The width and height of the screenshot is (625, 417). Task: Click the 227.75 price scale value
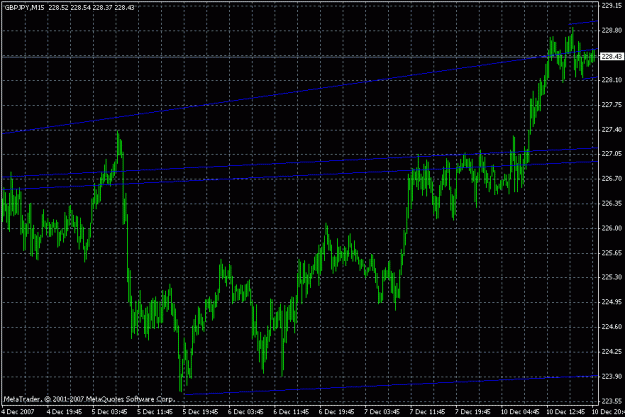coord(611,105)
